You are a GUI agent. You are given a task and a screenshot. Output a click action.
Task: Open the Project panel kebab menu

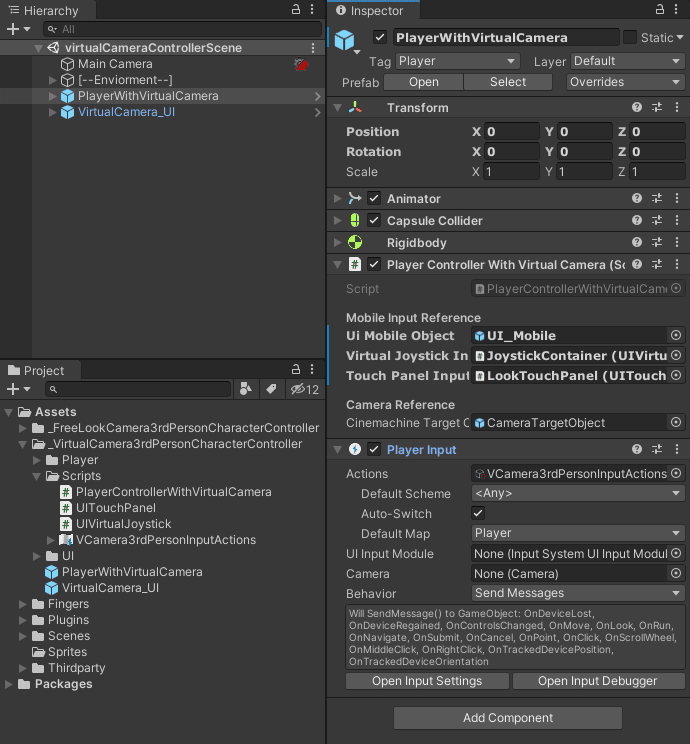click(312, 369)
